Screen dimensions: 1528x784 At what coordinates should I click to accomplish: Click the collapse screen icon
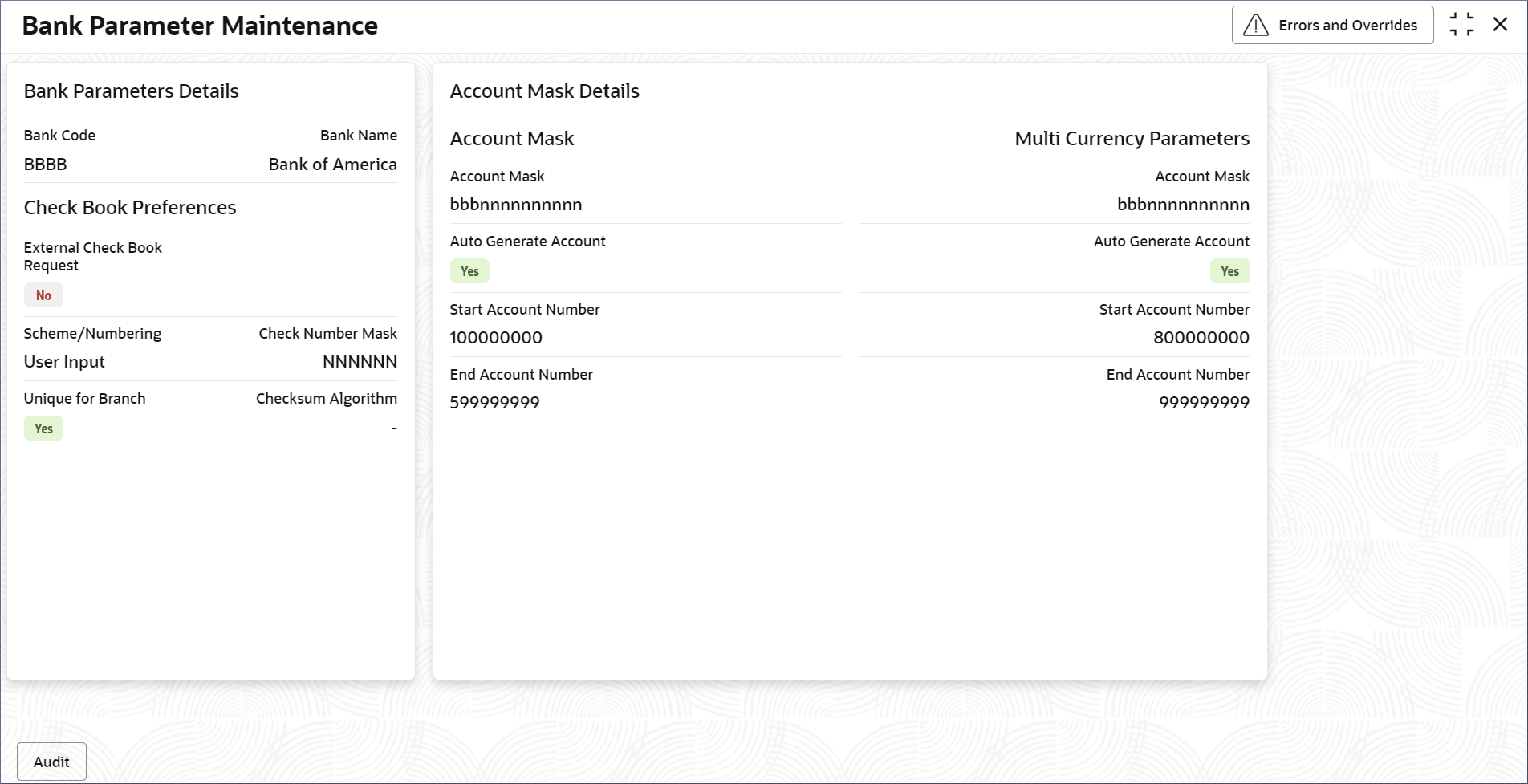(1461, 25)
